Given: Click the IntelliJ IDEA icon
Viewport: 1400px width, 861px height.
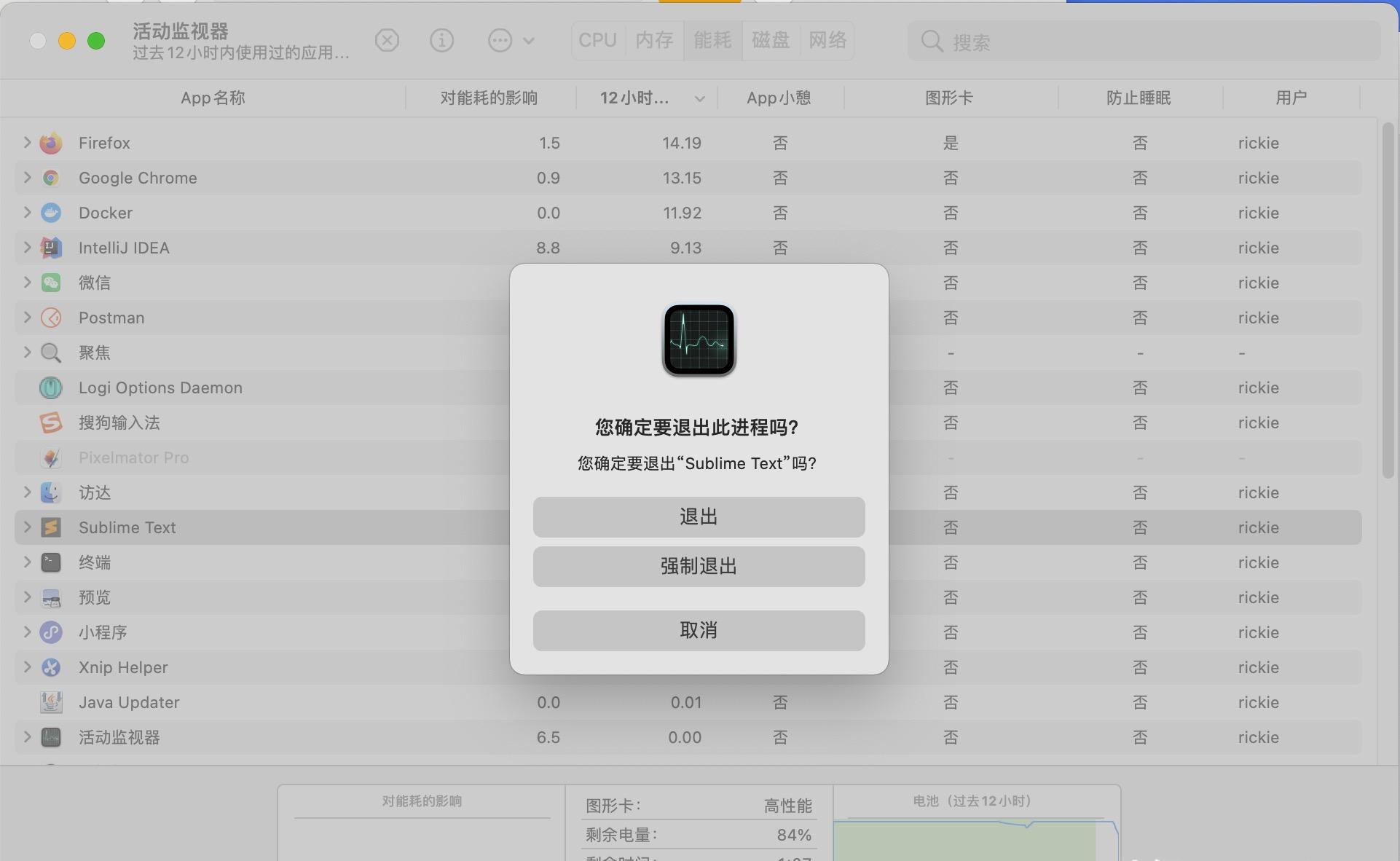Looking at the screenshot, I should (51, 248).
